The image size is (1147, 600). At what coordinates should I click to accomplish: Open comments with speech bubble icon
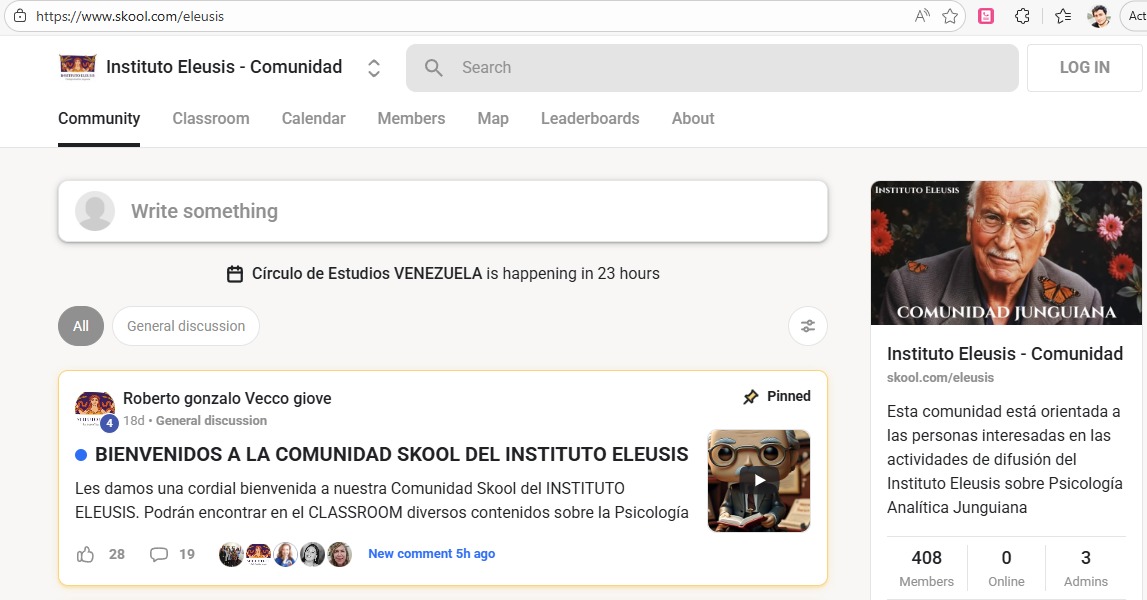tap(159, 554)
